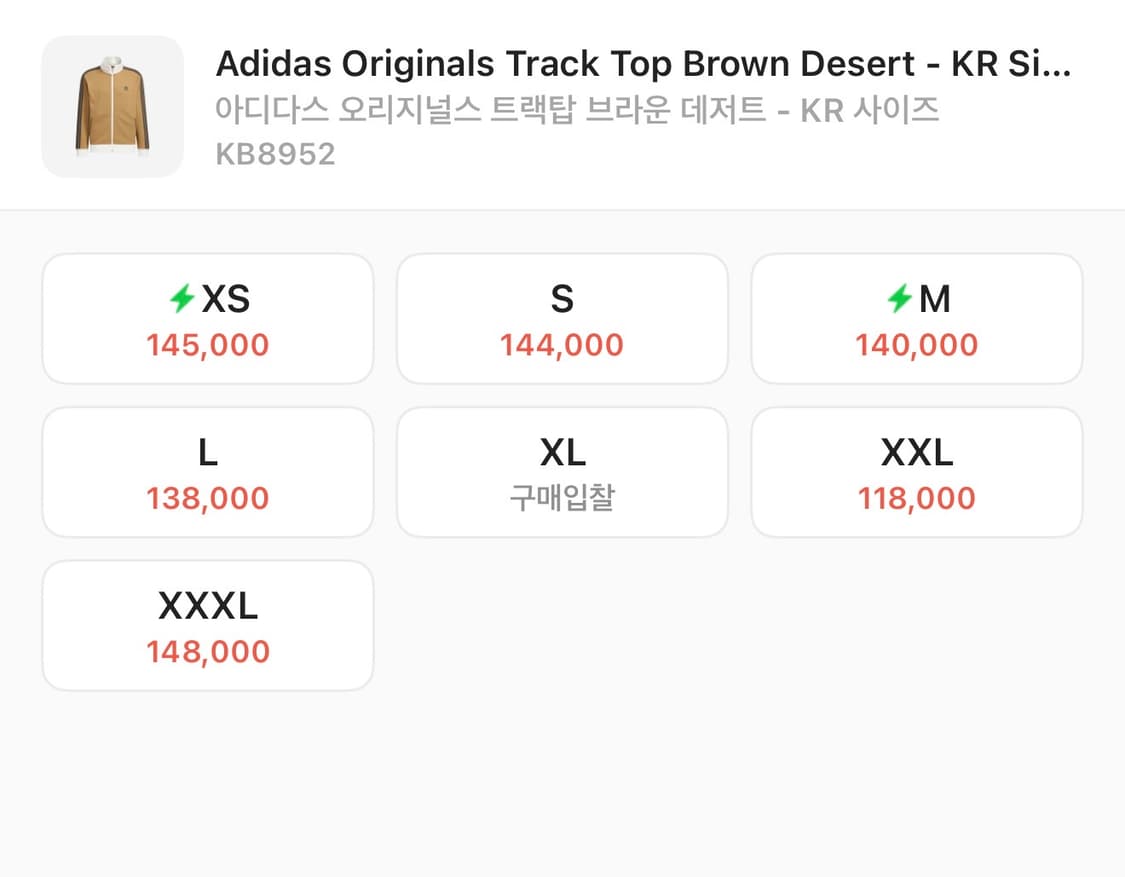Tap the track top jacket thumbnail

pyautogui.click(x=112, y=107)
